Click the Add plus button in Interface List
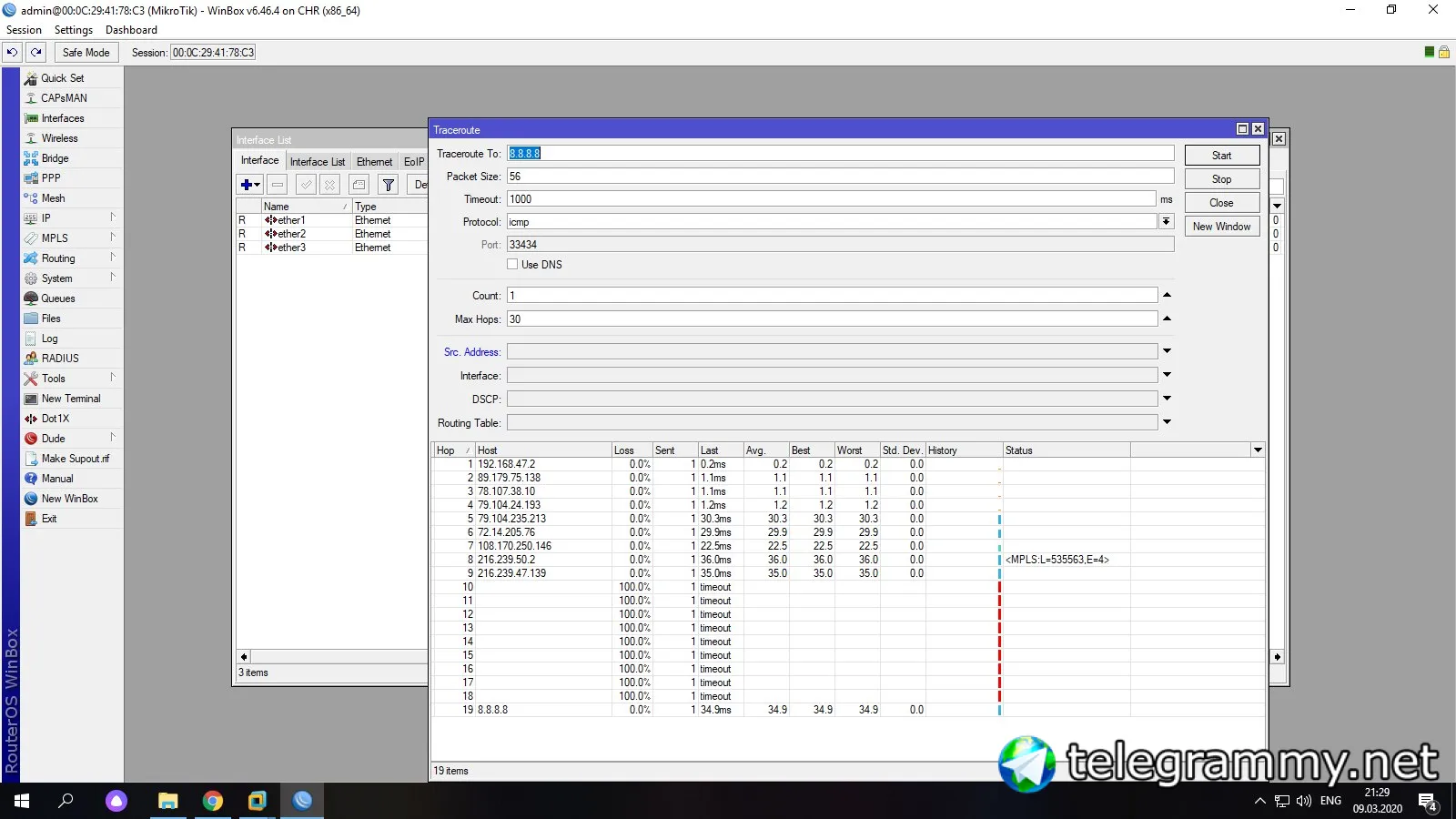 click(250, 185)
